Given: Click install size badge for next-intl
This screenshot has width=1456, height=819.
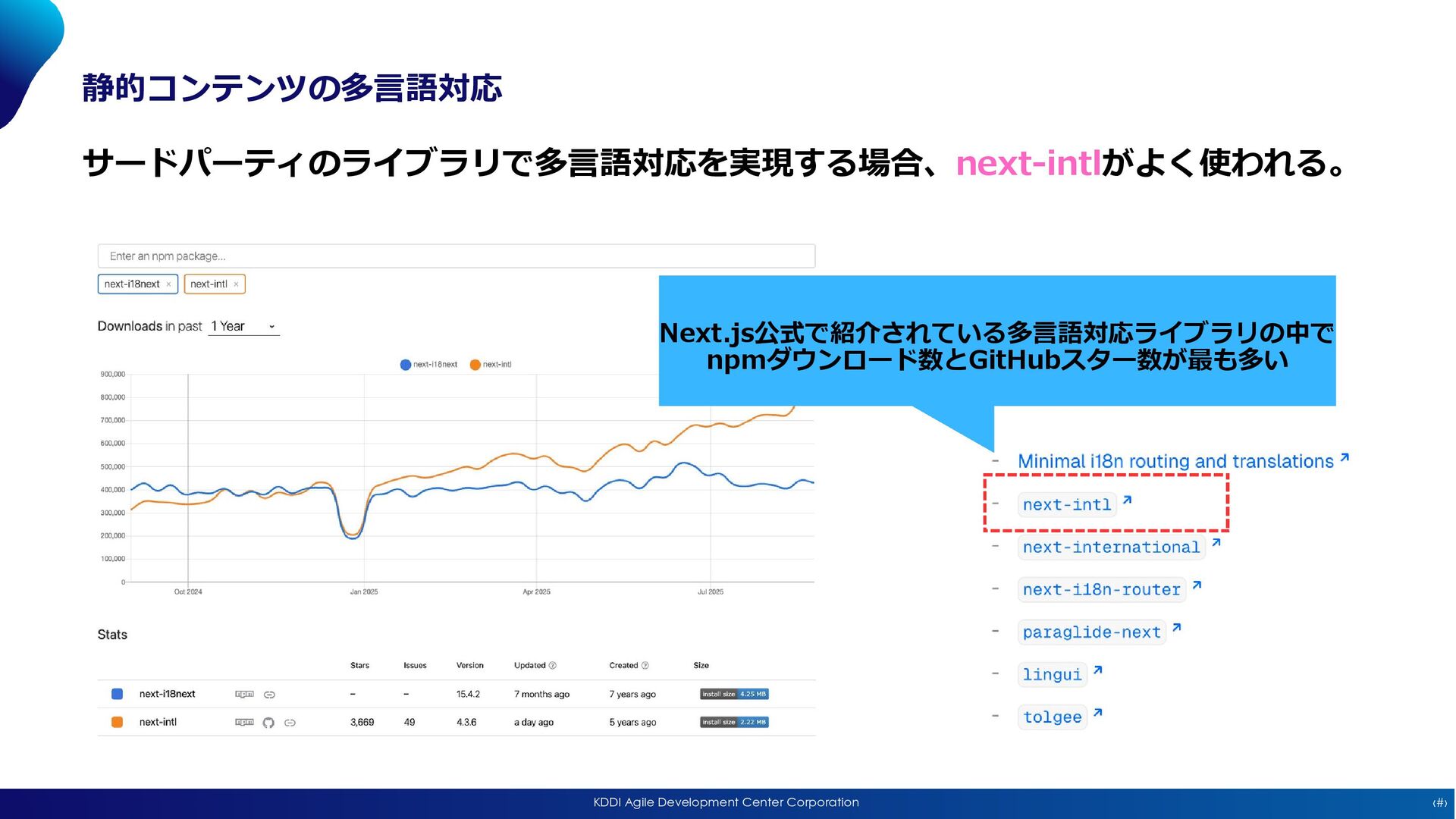Looking at the screenshot, I should (x=733, y=722).
